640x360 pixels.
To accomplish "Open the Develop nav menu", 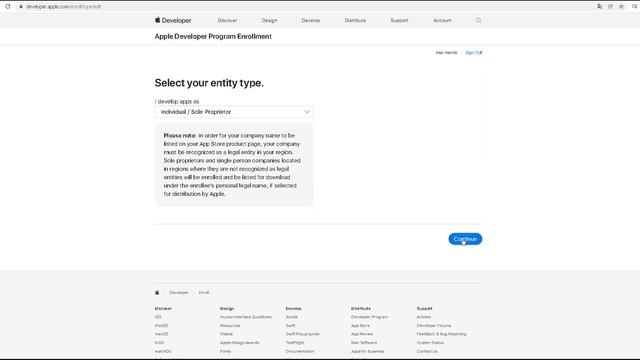I will 311,20.
